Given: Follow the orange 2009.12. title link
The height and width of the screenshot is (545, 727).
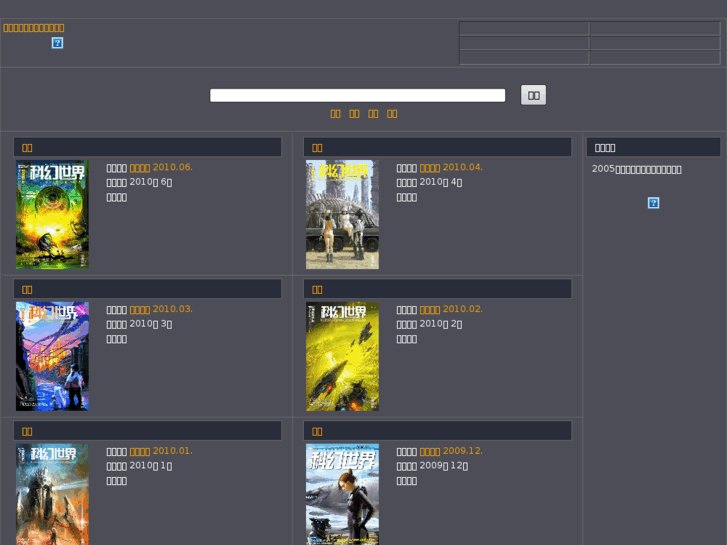Looking at the screenshot, I should 451,451.
